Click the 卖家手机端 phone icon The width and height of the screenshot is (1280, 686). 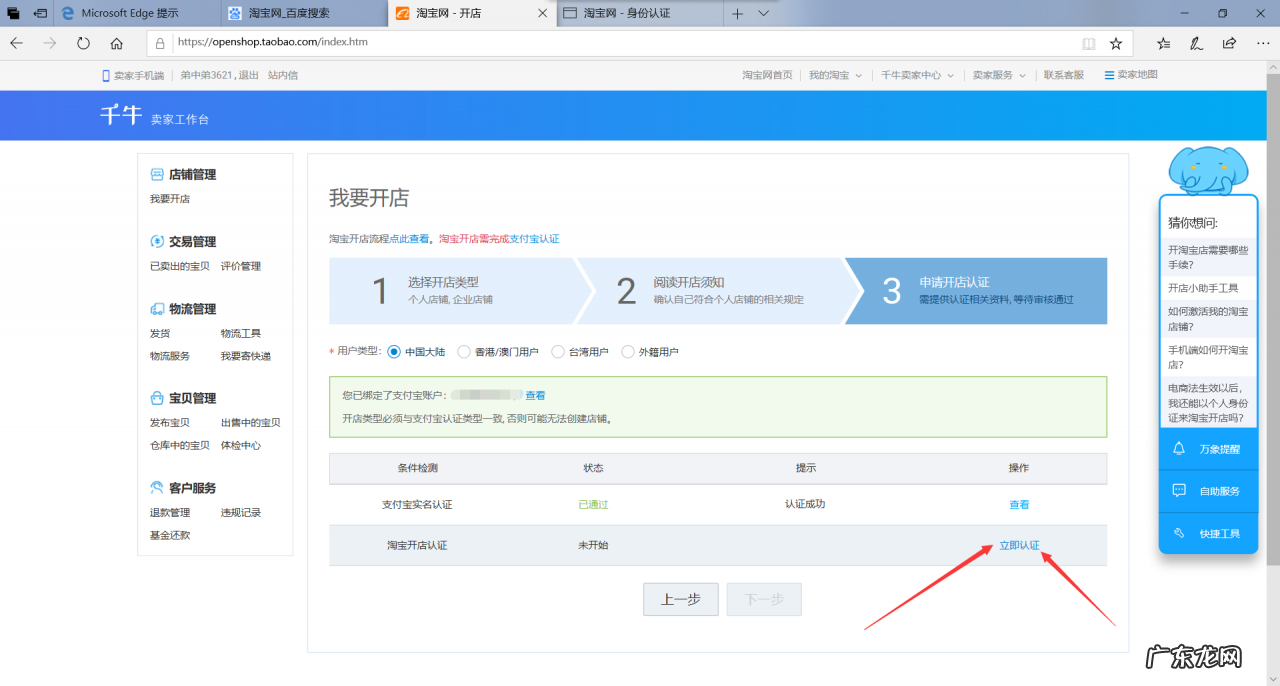(x=104, y=74)
